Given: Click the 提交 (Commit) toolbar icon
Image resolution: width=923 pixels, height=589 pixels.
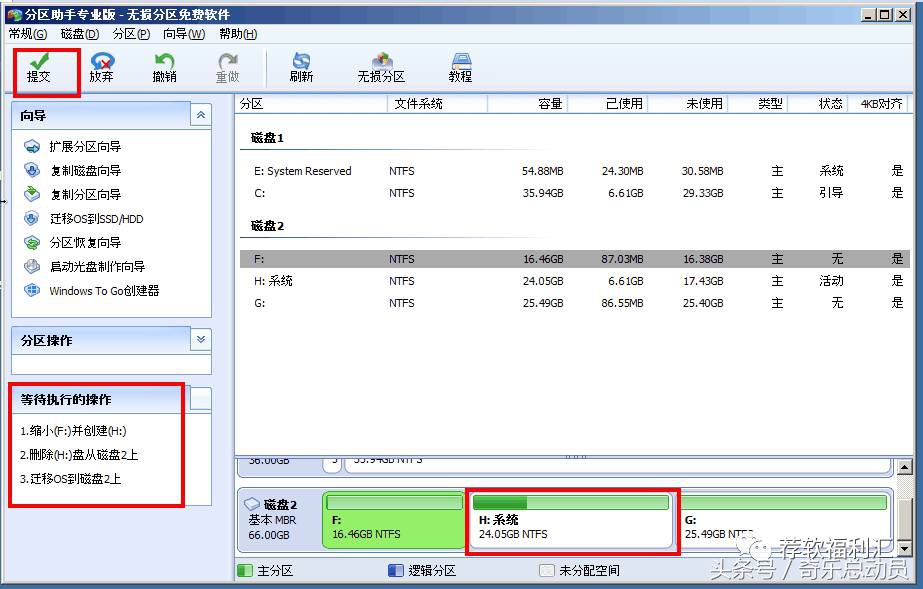Looking at the screenshot, I should (x=41, y=66).
